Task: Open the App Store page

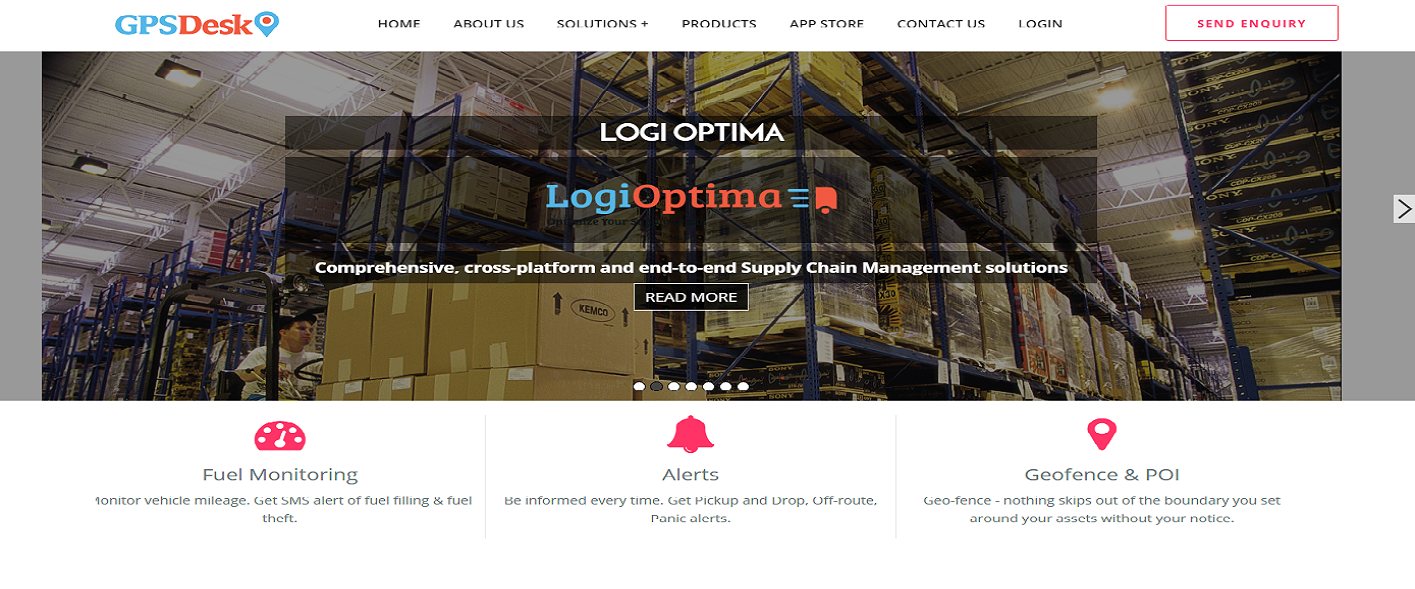Action: click(826, 24)
